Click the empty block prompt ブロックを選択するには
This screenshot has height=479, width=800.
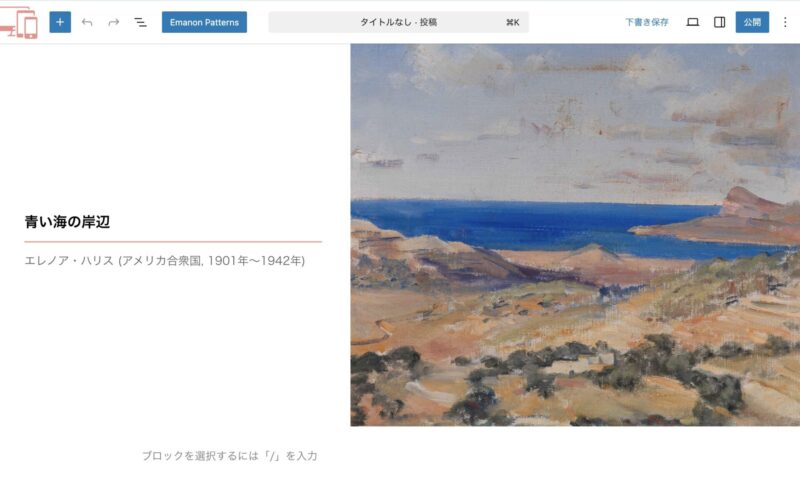(229, 456)
